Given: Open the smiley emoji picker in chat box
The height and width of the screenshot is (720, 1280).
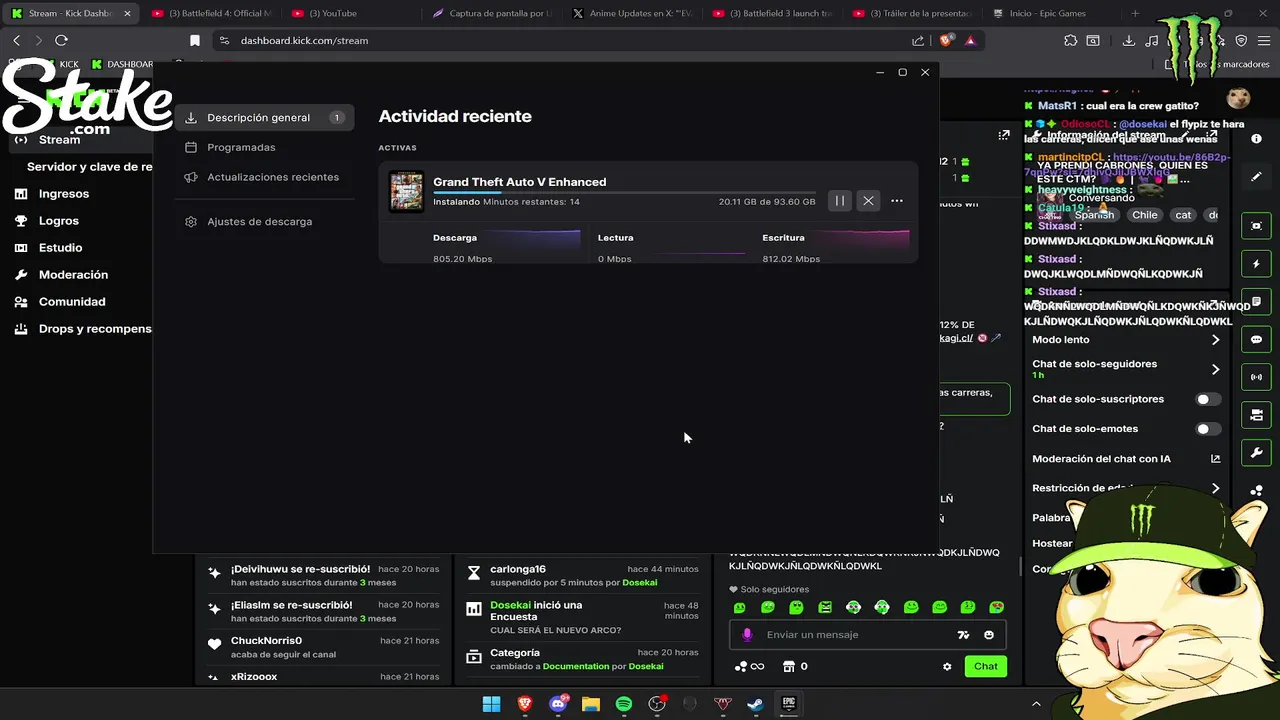Looking at the screenshot, I should [989, 635].
